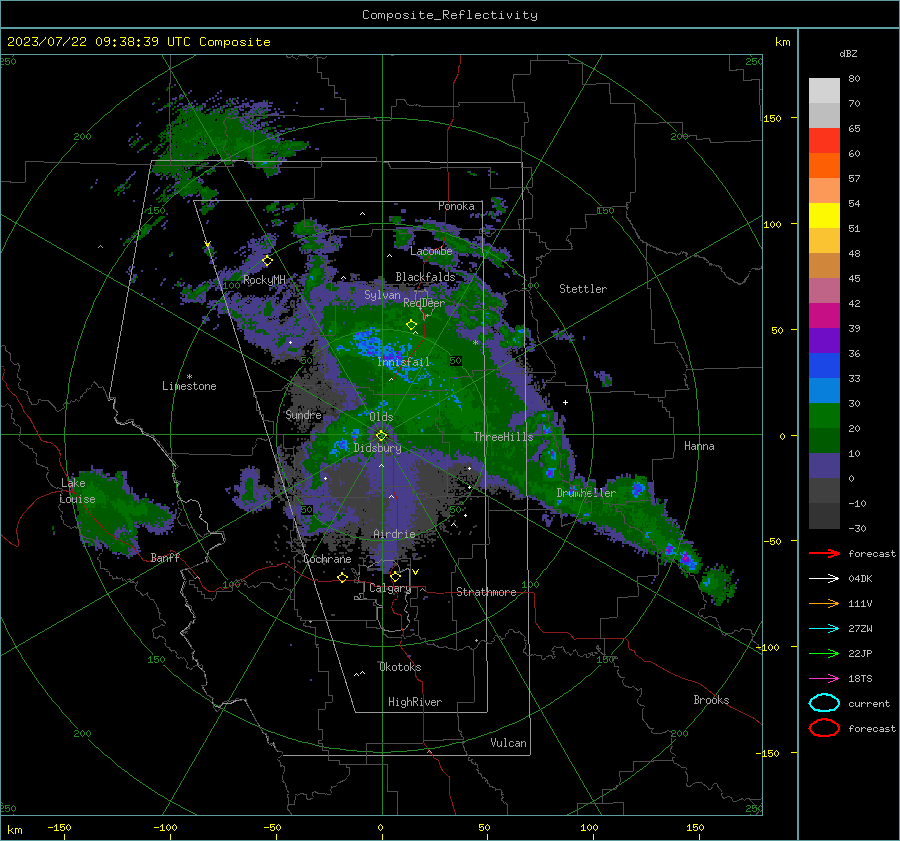Click the Hanna label

[x=699, y=446]
